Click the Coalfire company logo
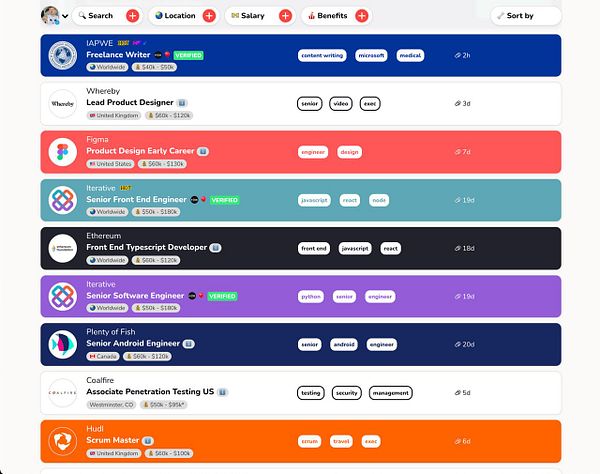This screenshot has height=474, width=600. [63, 393]
